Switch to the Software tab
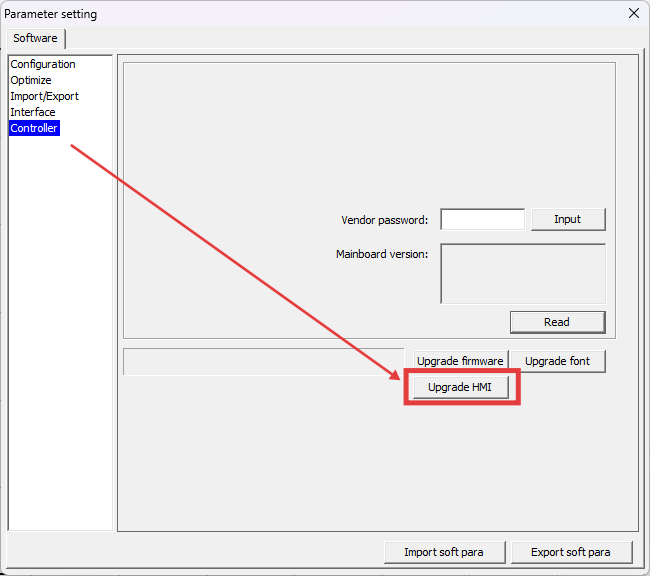The width and height of the screenshot is (650, 577). click(x=35, y=38)
